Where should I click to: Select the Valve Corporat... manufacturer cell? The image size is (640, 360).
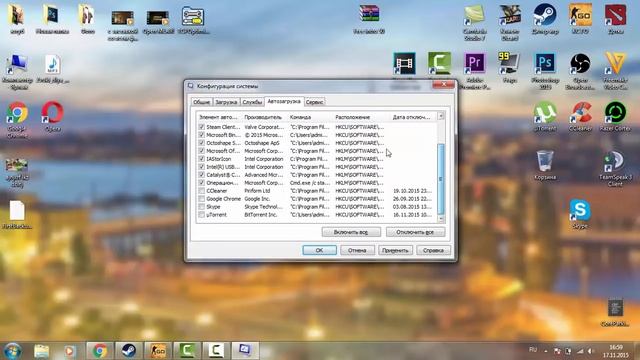point(264,127)
